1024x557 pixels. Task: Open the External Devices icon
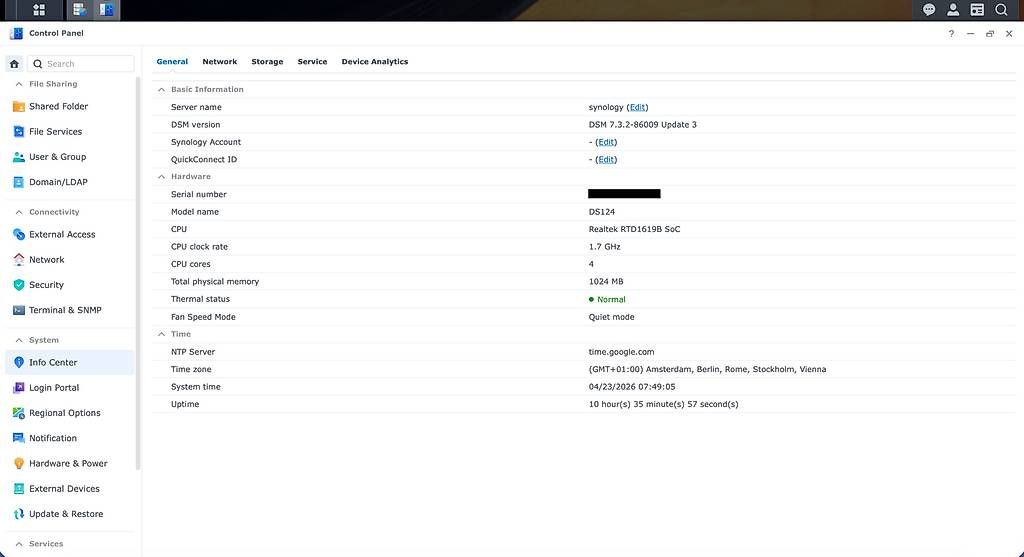tap(19, 488)
